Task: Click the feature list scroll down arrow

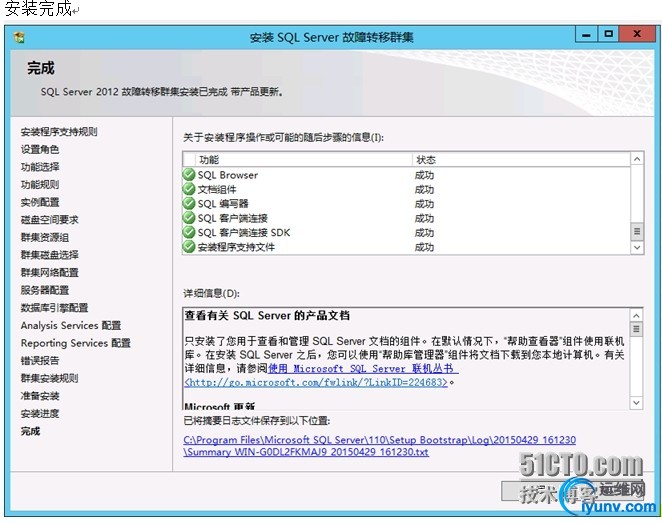Action: tap(637, 247)
